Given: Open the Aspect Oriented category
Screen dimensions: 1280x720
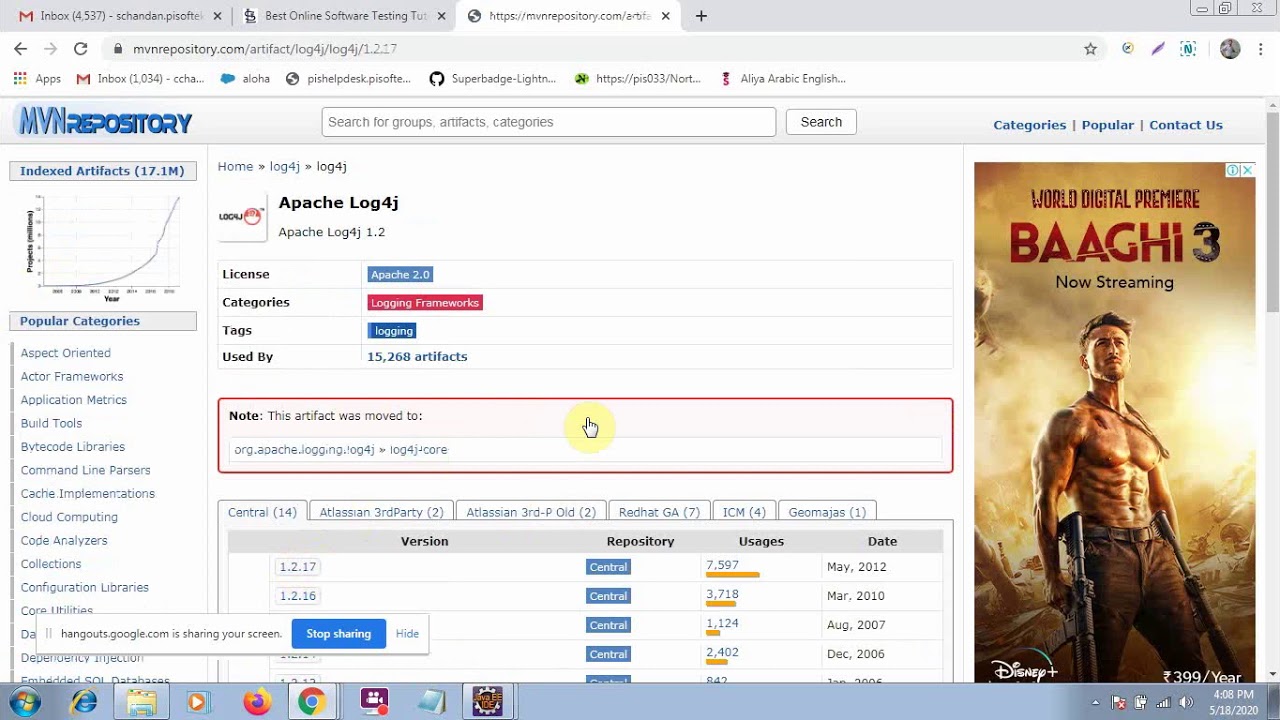Looking at the screenshot, I should pos(66,353).
